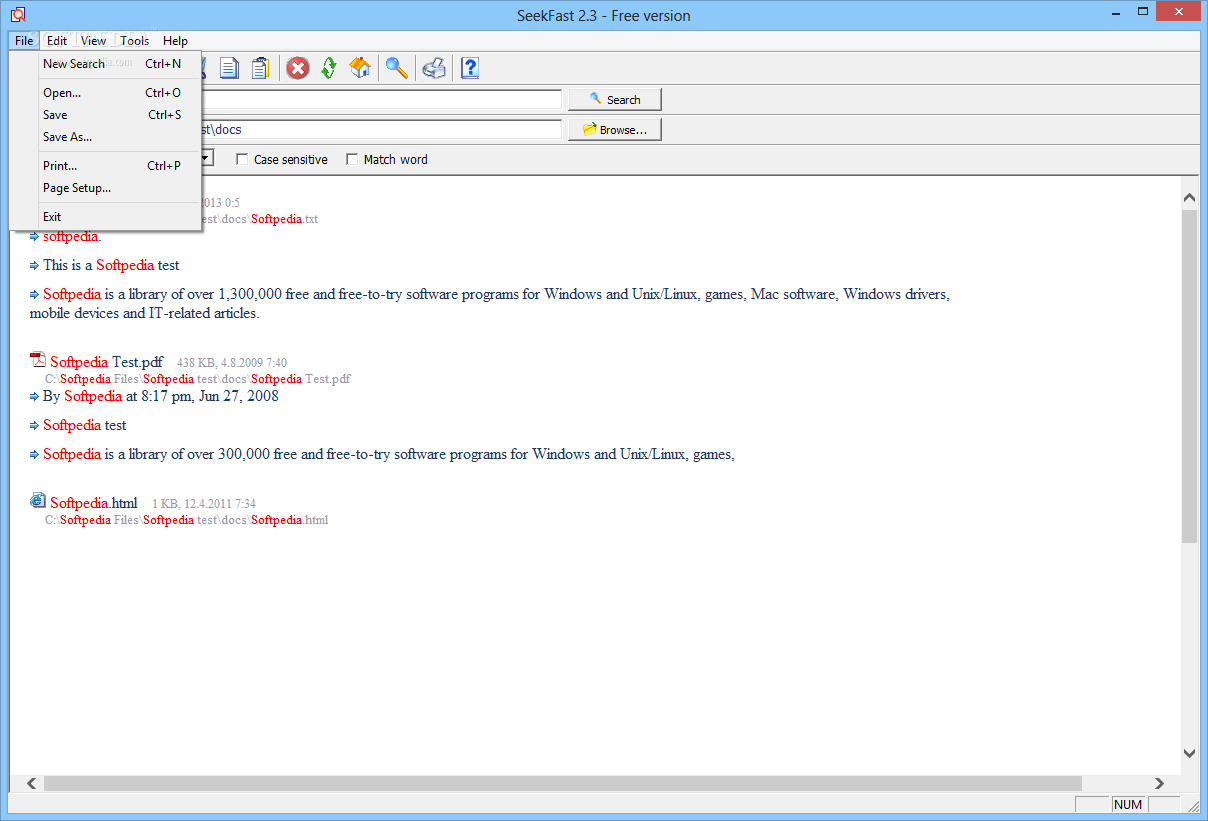Click the '1 KB, 12.4.2011 7:34' file info
Screen dimensions: 1208x821
pyautogui.click(x=204, y=504)
